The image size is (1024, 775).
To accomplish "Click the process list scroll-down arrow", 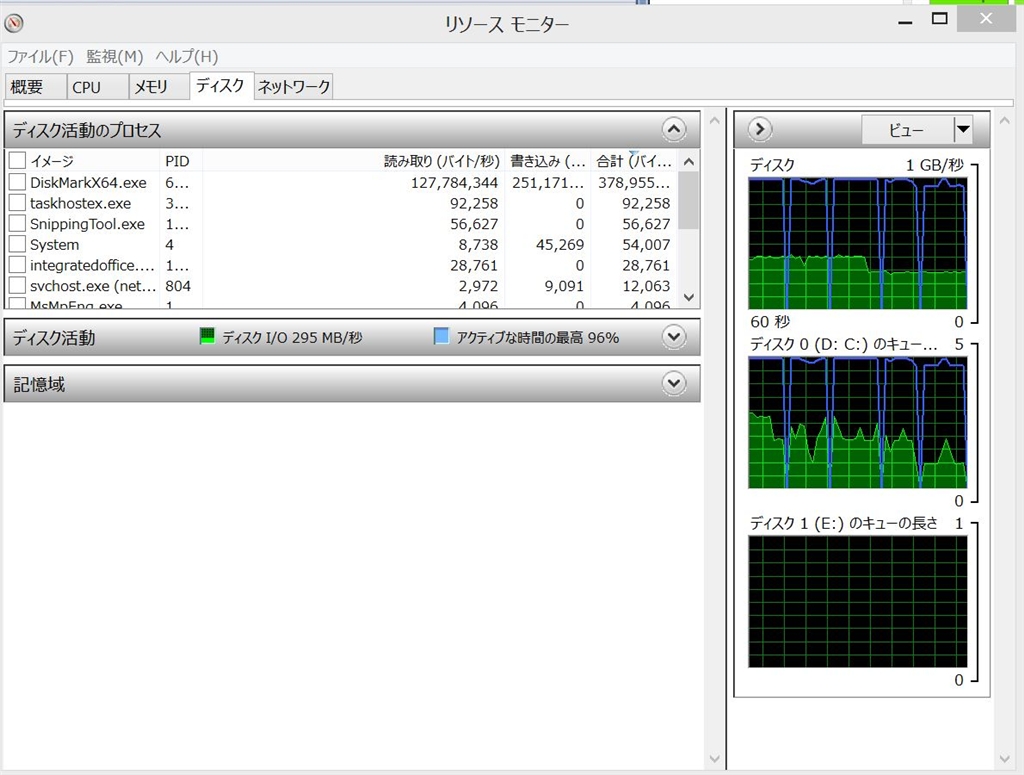I will click(x=689, y=297).
